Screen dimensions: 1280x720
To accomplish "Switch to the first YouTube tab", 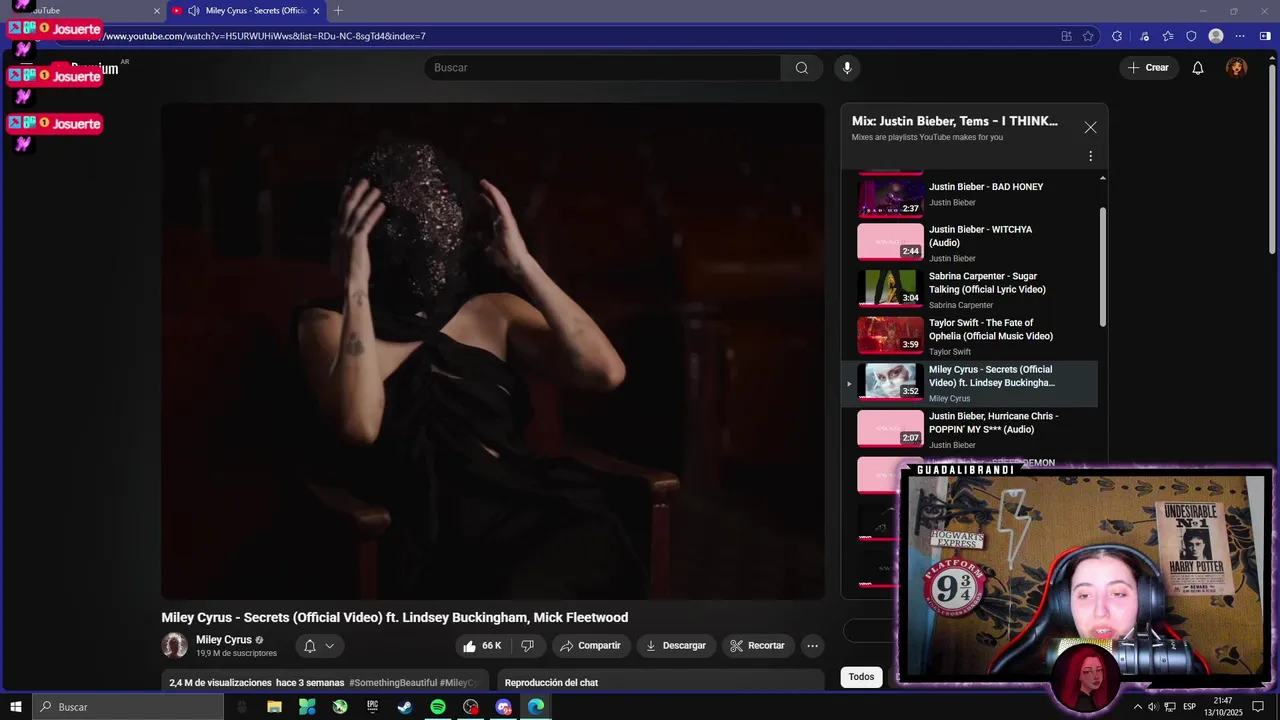I will point(85,11).
